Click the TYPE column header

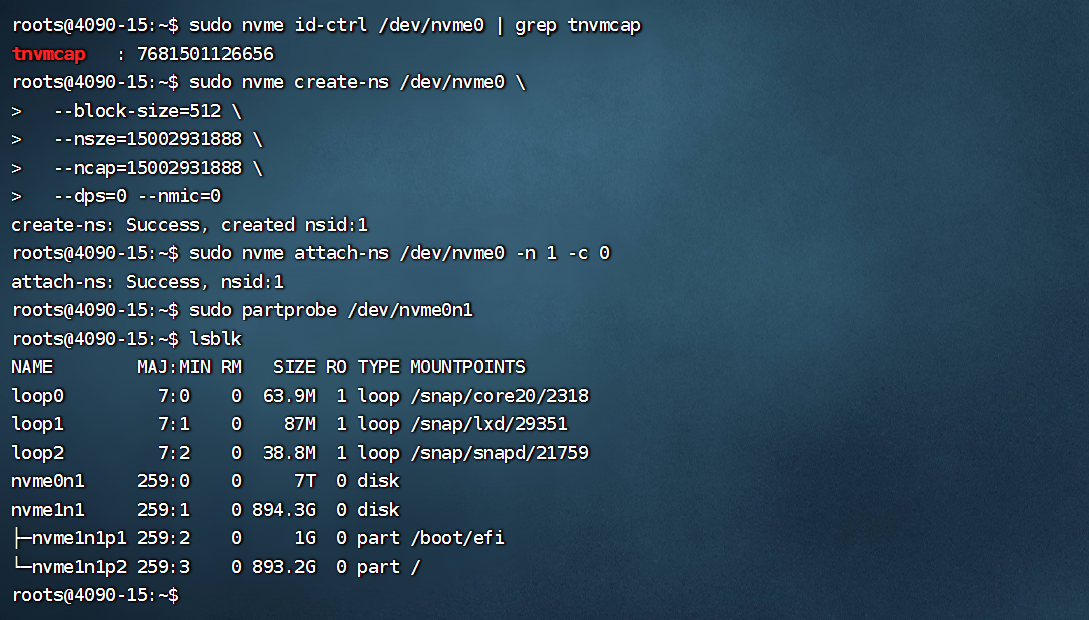click(x=379, y=367)
